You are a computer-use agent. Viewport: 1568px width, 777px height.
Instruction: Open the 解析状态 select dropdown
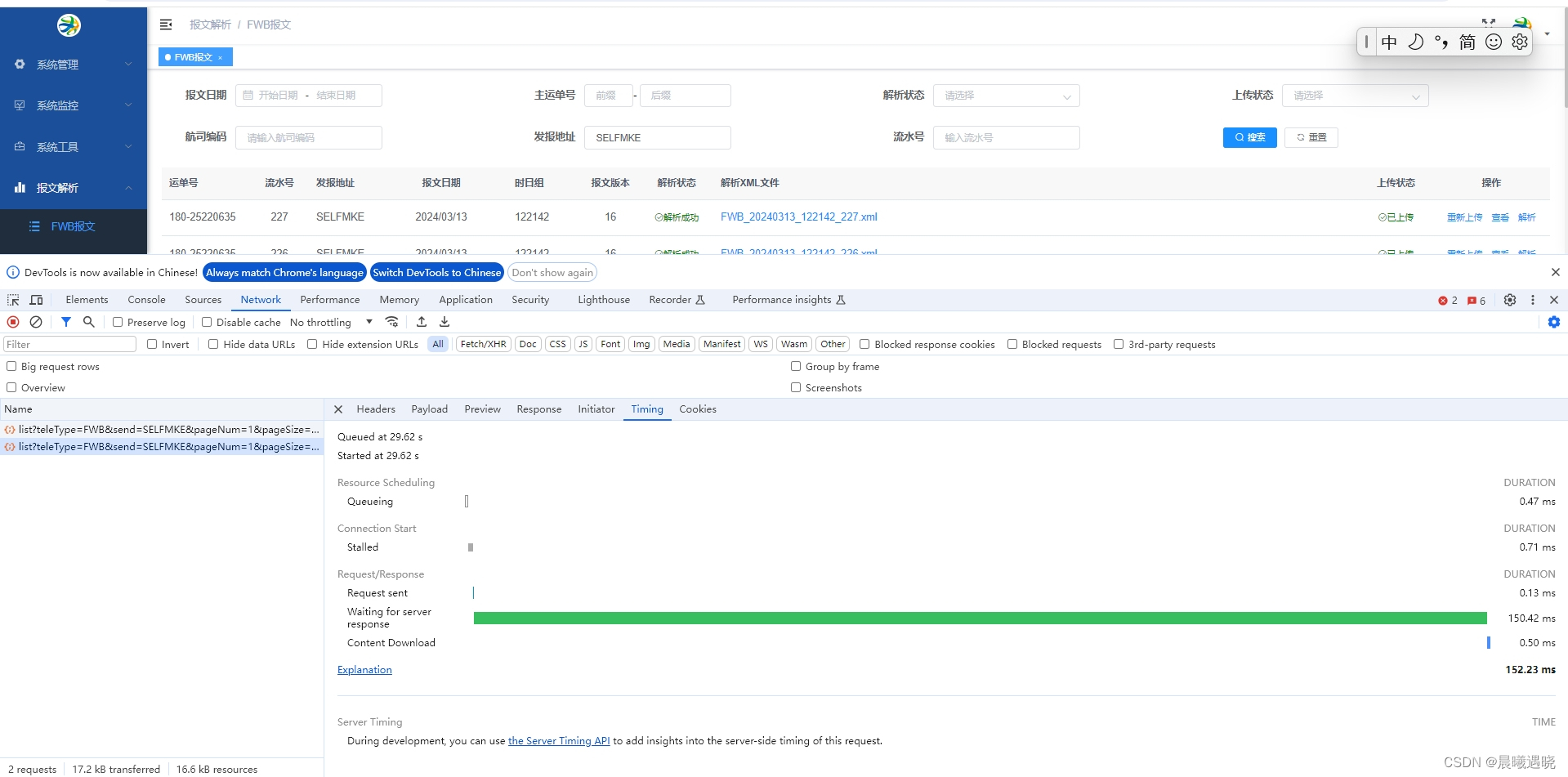[1006, 96]
